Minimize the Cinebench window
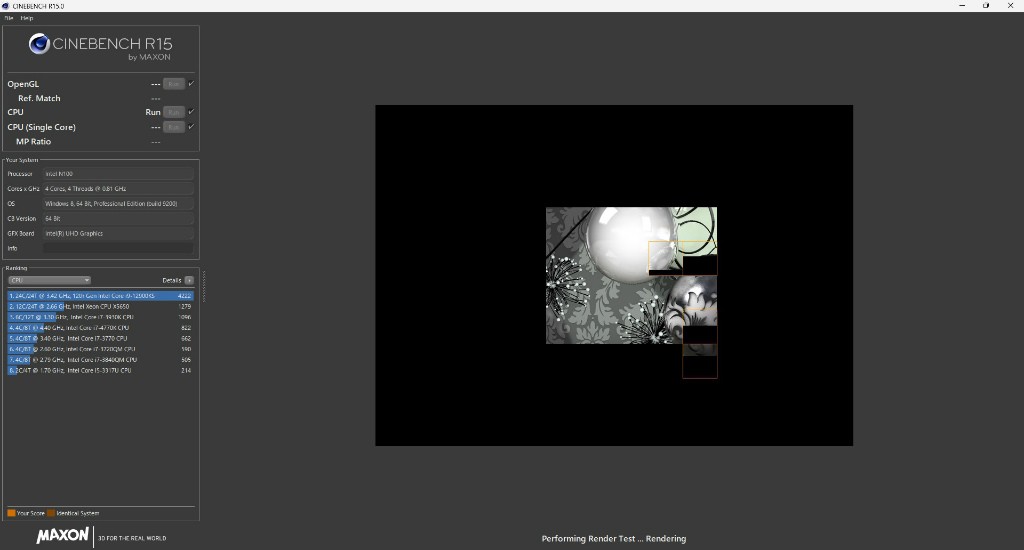The image size is (1024, 550). (x=962, y=6)
